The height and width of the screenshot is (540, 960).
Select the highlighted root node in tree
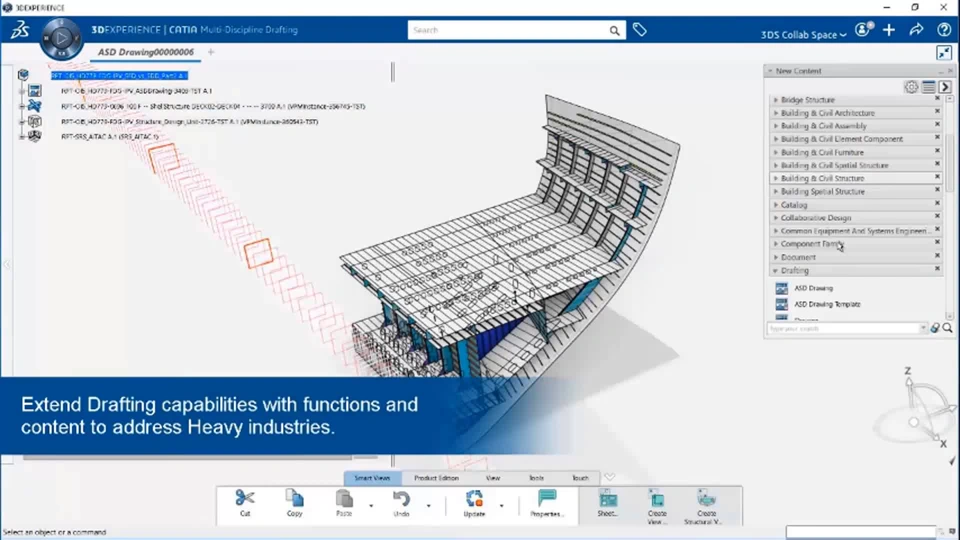coord(119,75)
